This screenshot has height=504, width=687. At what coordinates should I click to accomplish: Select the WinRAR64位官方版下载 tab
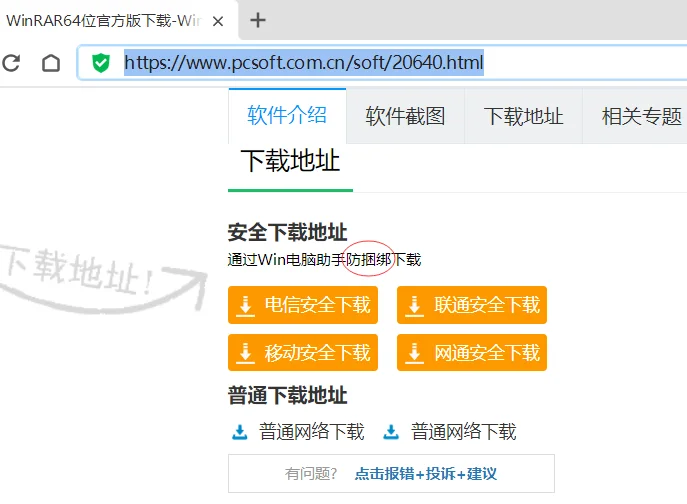(103, 21)
